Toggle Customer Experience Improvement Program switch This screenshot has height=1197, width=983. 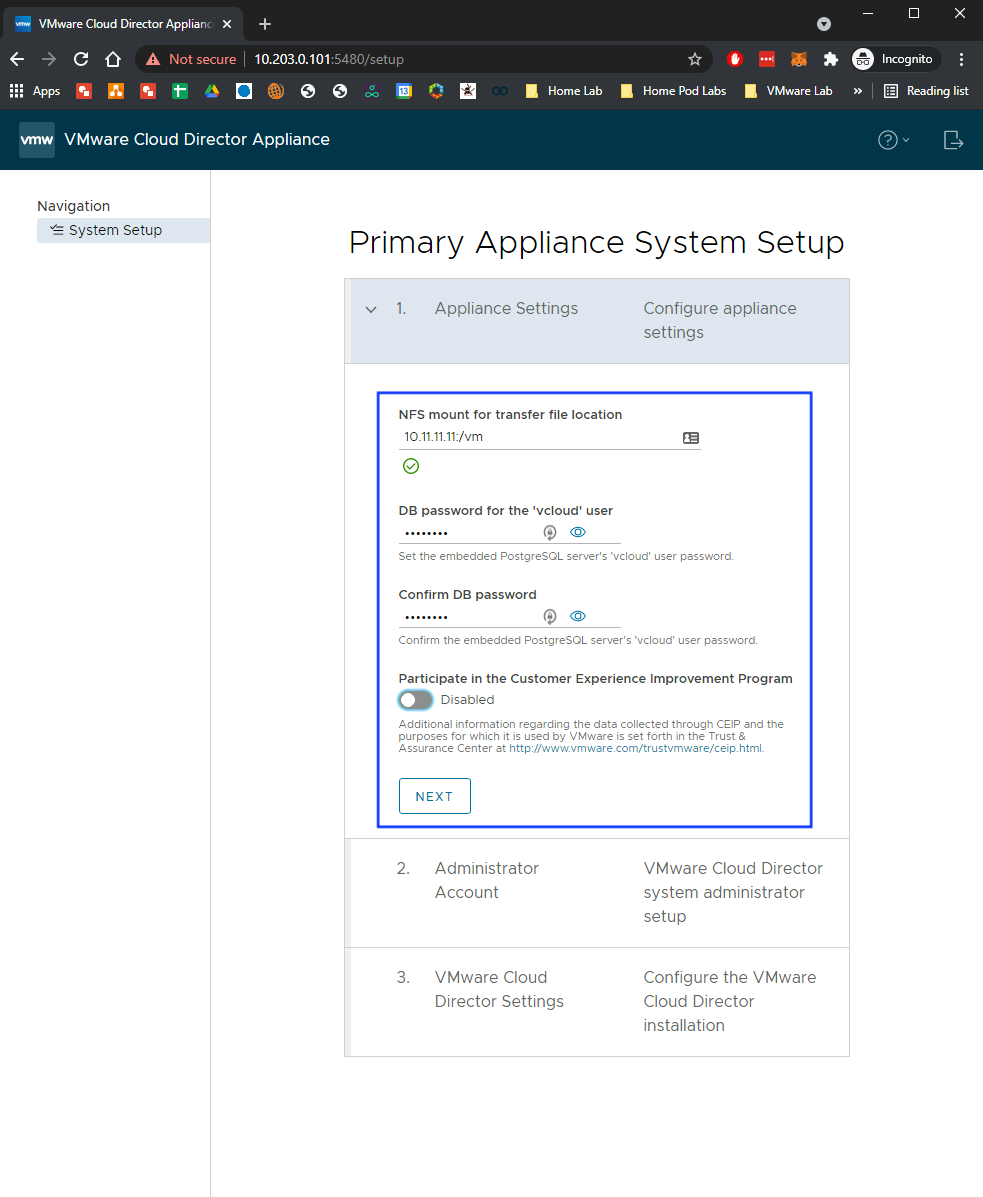coord(416,700)
